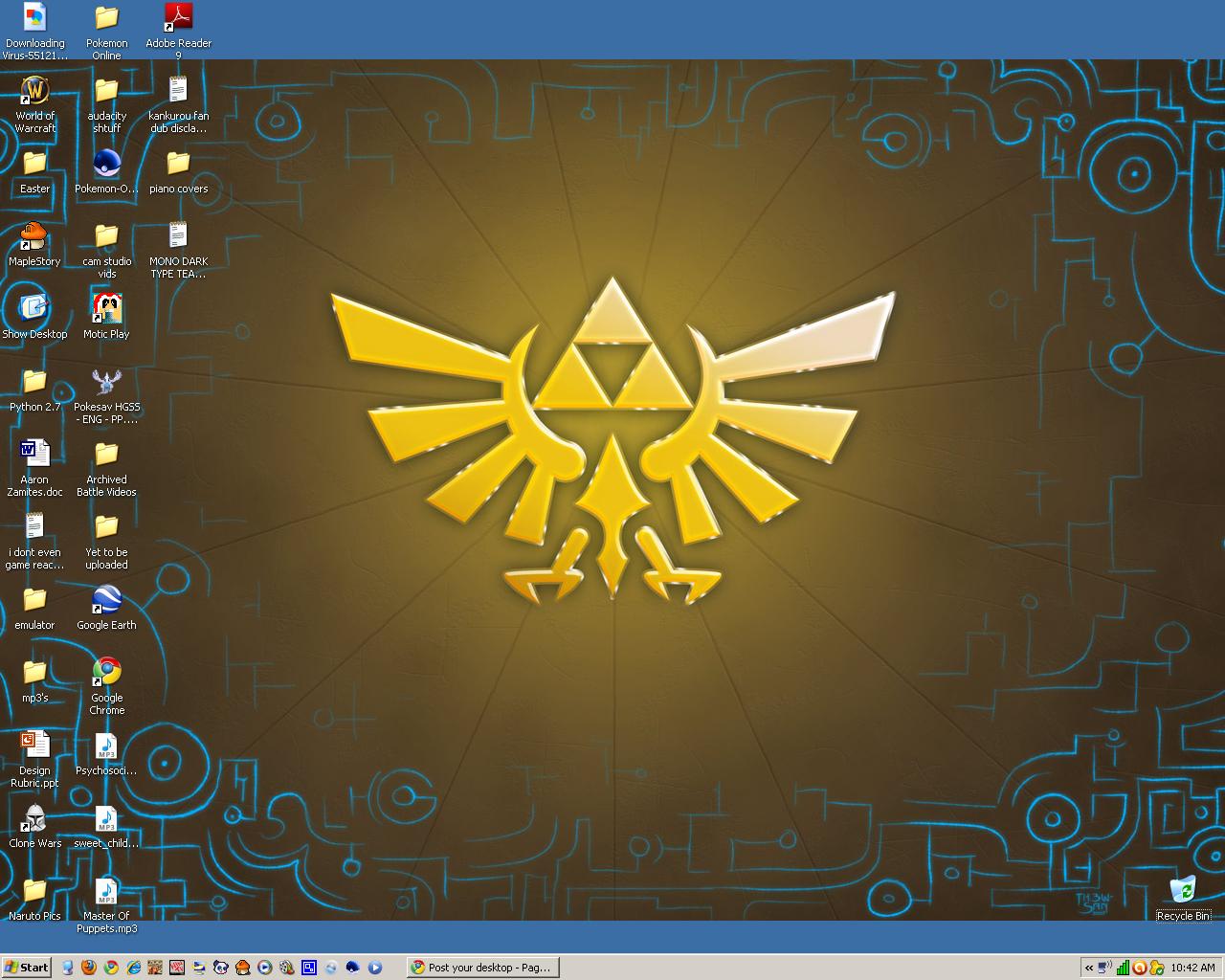Screen dimensions: 1225x980
Task: Select the piano covers folder
Action: [x=178, y=164]
